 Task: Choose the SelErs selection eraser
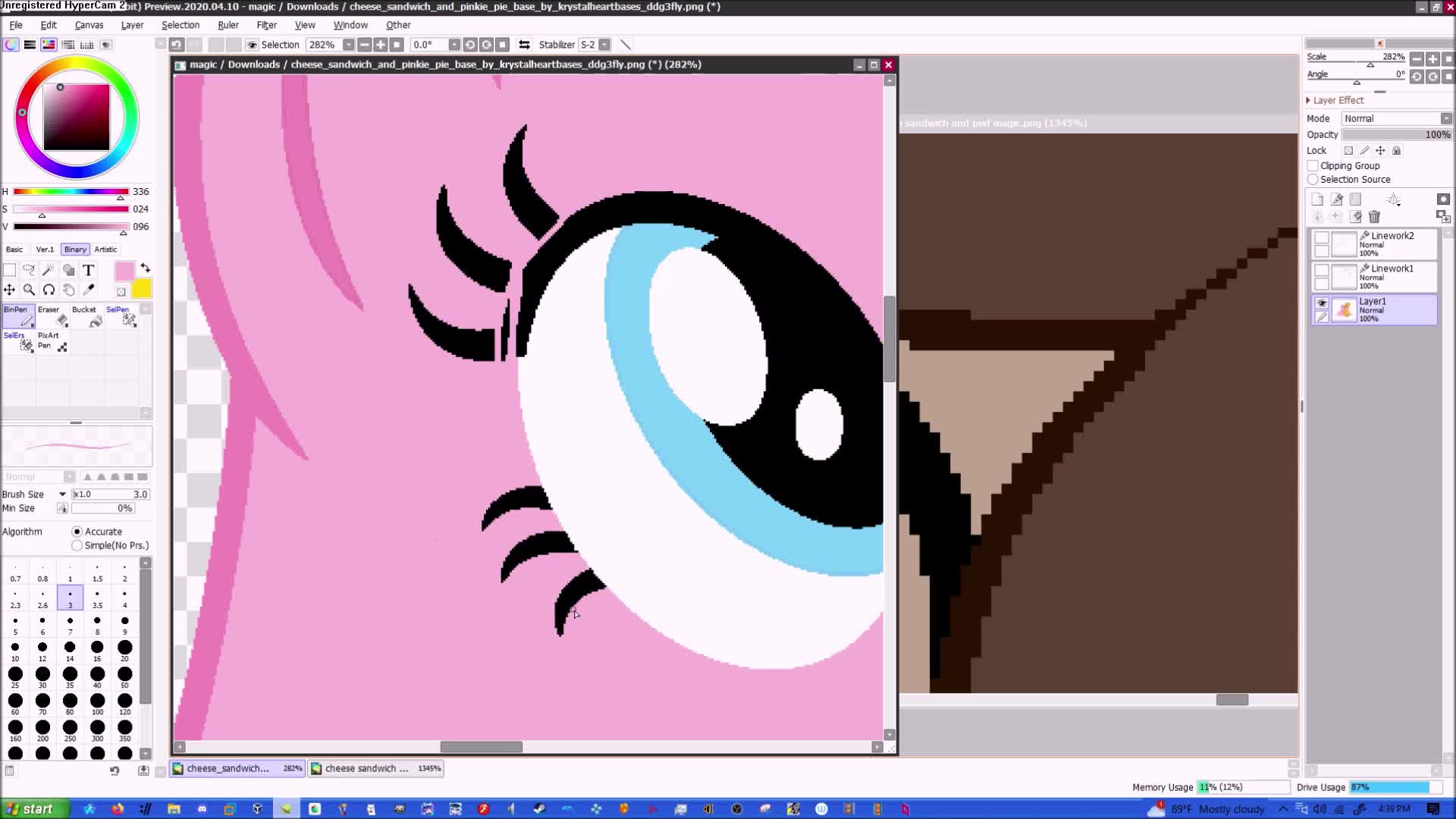[18, 342]
